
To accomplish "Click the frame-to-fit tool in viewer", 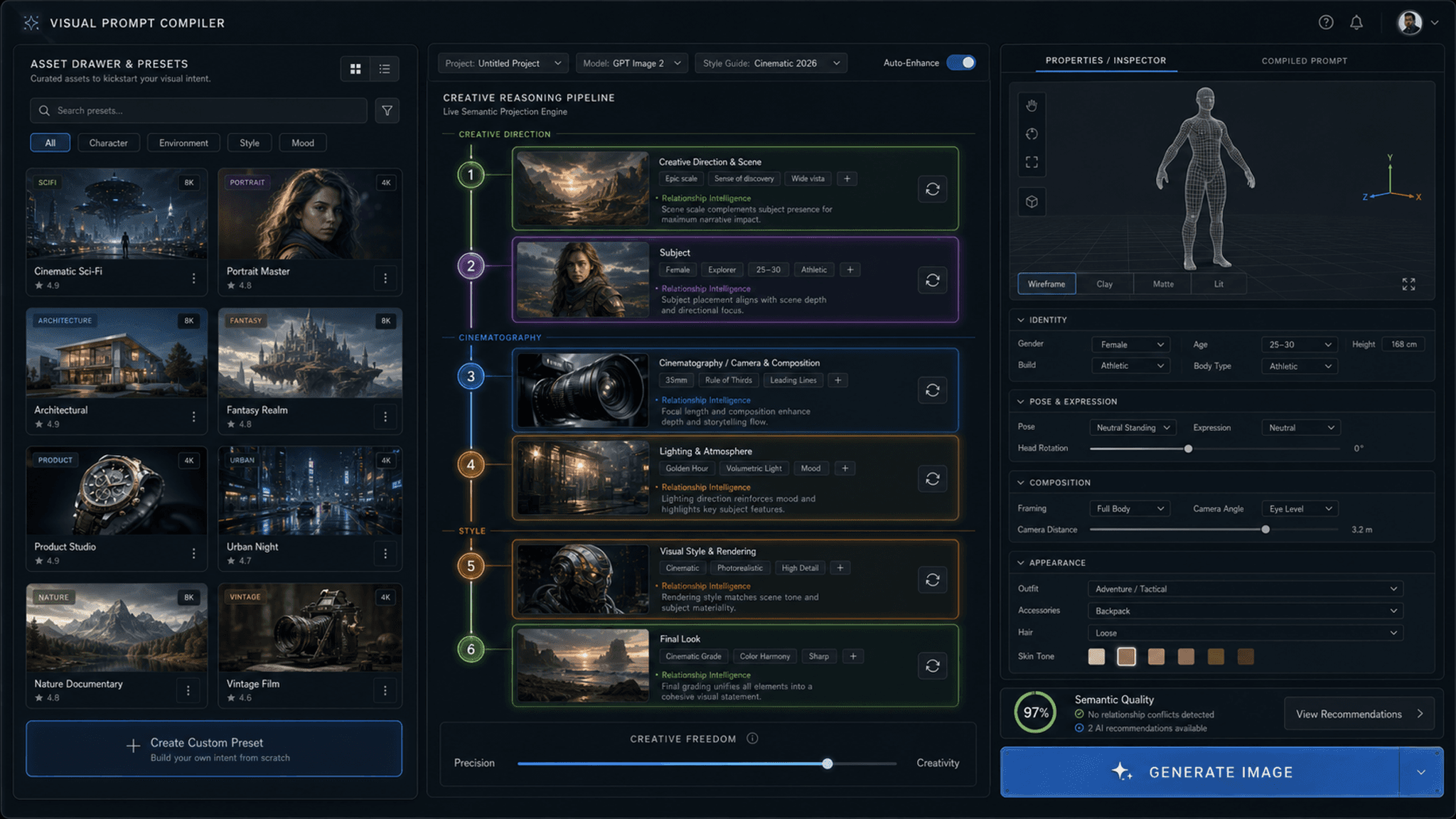I will point(1032,162).
